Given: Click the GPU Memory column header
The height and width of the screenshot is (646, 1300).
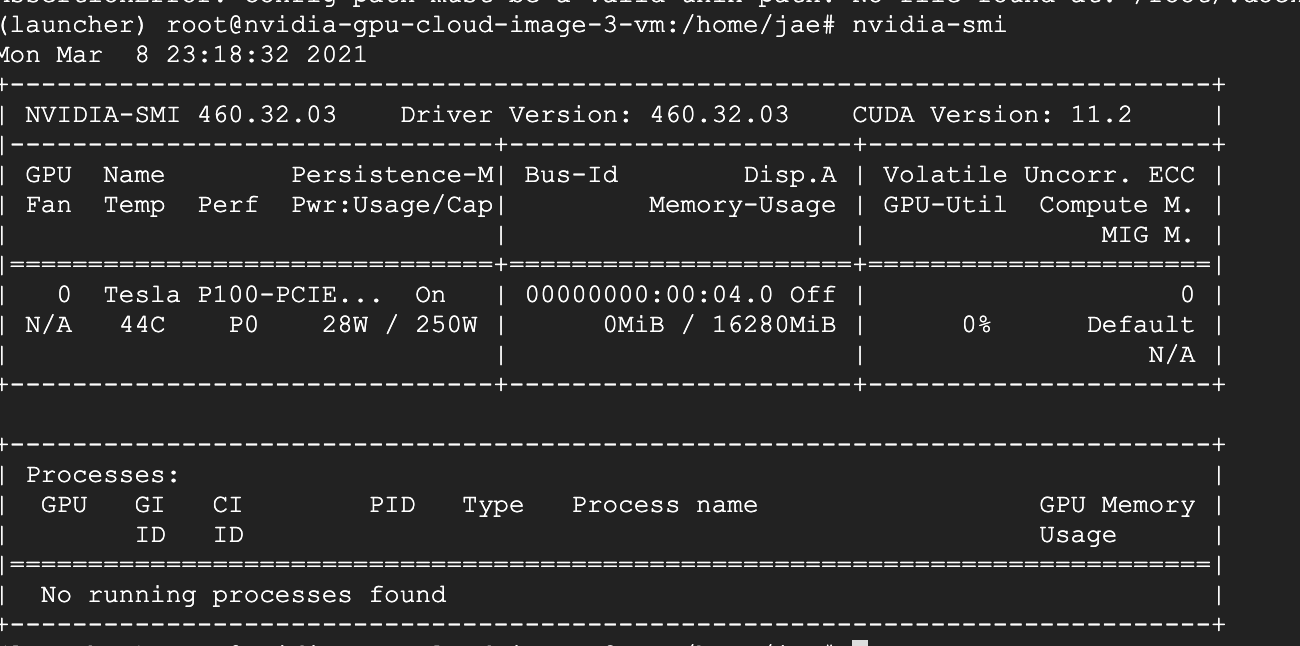Looking at the screenshot, I should (x=1117, y=505).
